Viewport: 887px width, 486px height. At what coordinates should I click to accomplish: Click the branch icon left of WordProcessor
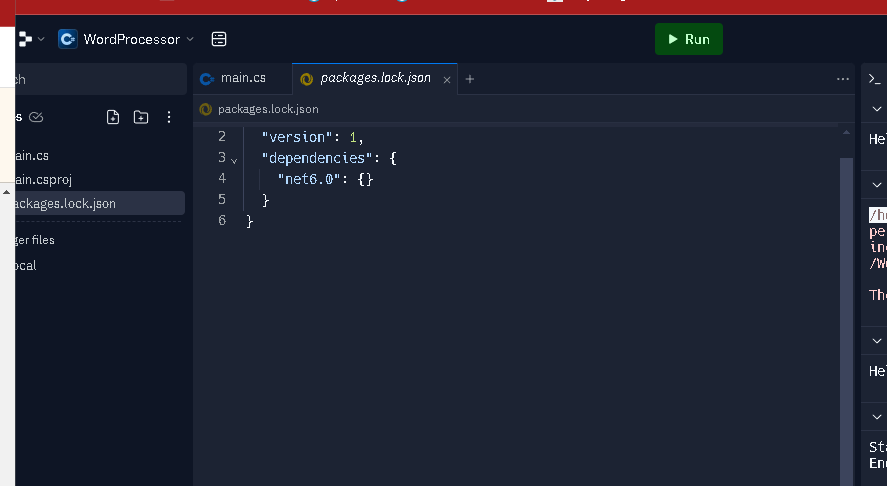25,39
